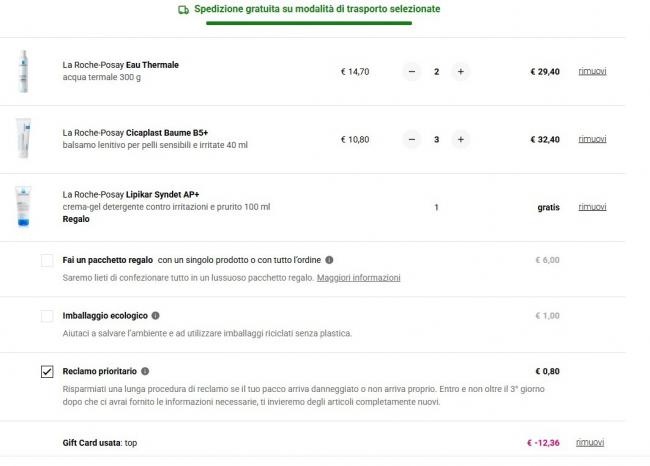This screenshot has width=650, height=466.
Task: Increase Eau Thermale quantity with plus button
Action: click(460, 71)
